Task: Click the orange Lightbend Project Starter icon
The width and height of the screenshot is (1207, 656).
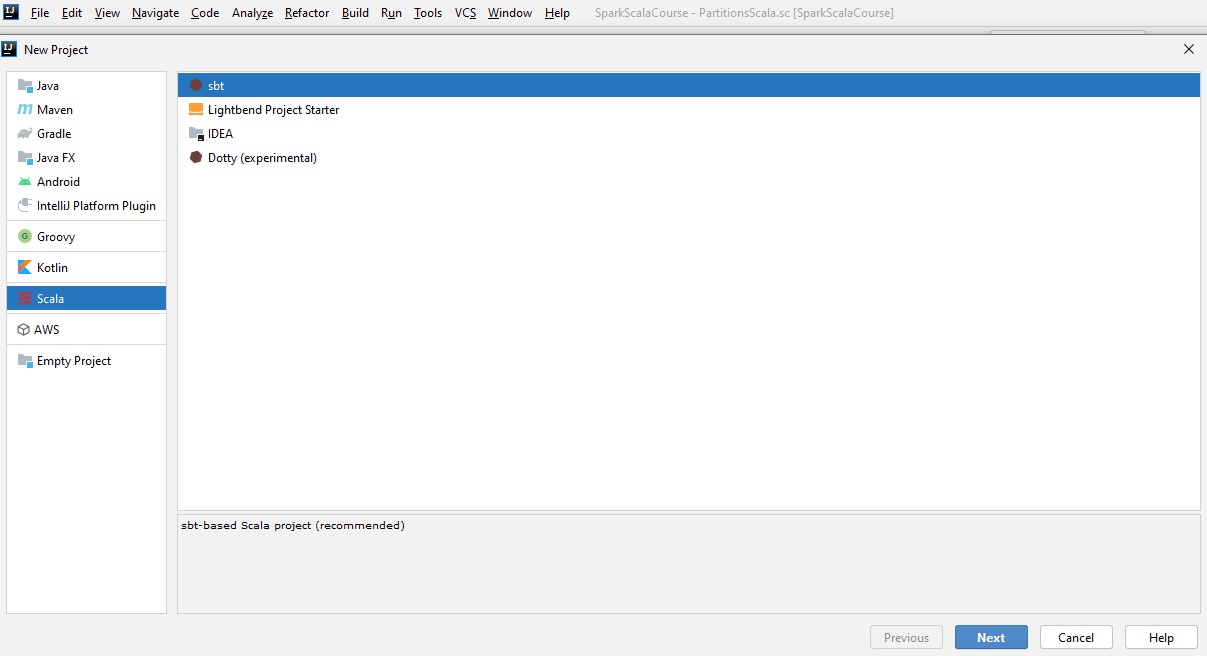Action: [196, 110]
